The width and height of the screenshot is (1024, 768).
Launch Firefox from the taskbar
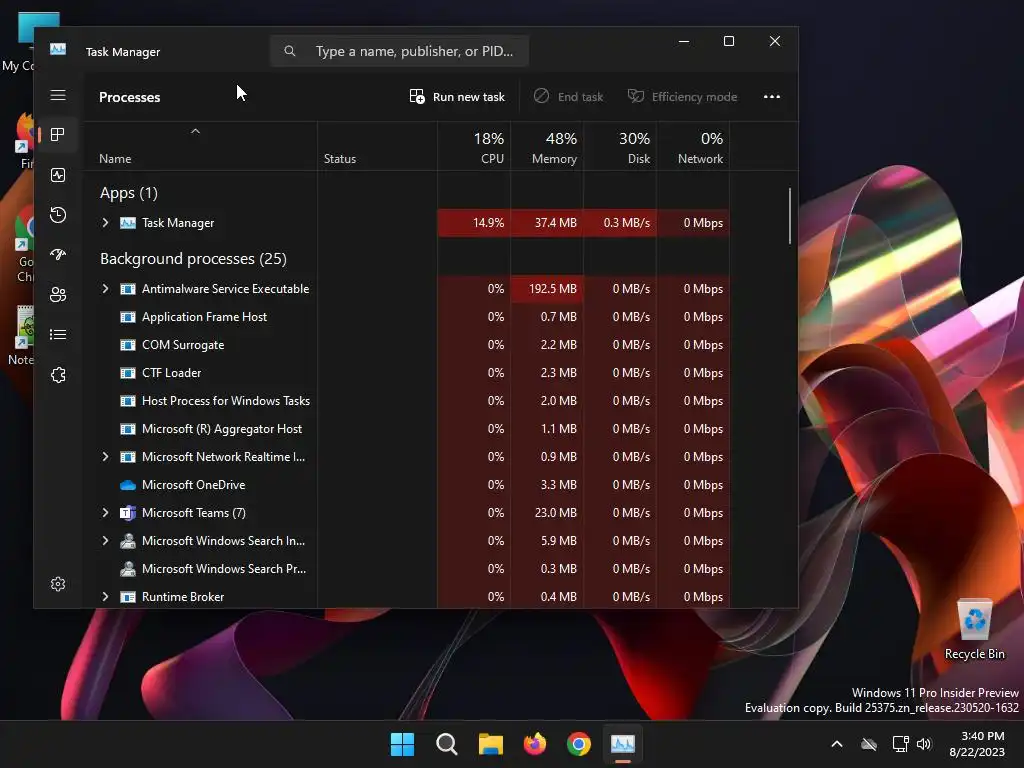[535, 744]
